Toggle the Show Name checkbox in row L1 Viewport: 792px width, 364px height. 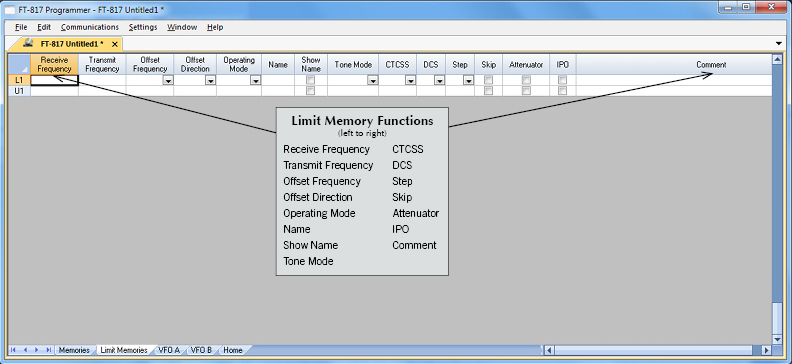pyautogui.click(x=311, y=80)
